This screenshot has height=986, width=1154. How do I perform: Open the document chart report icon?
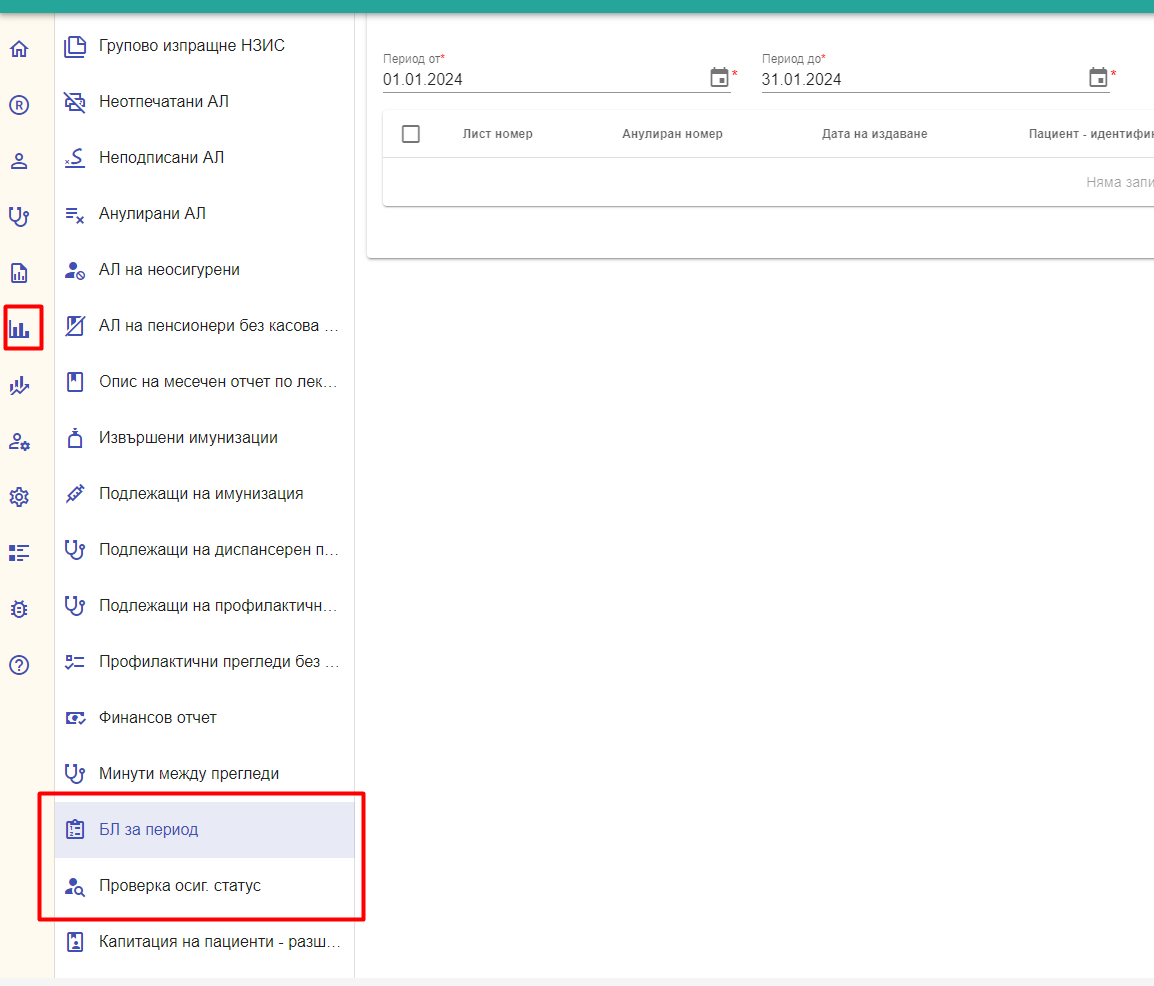pos(19,273)
